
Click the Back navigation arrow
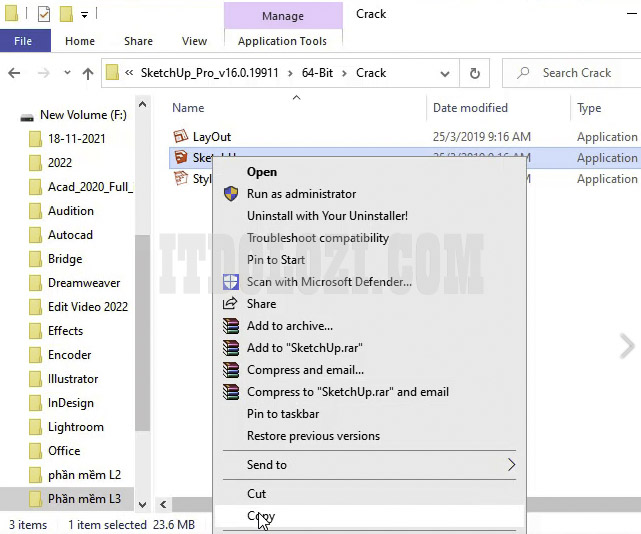tap(16, 73)
